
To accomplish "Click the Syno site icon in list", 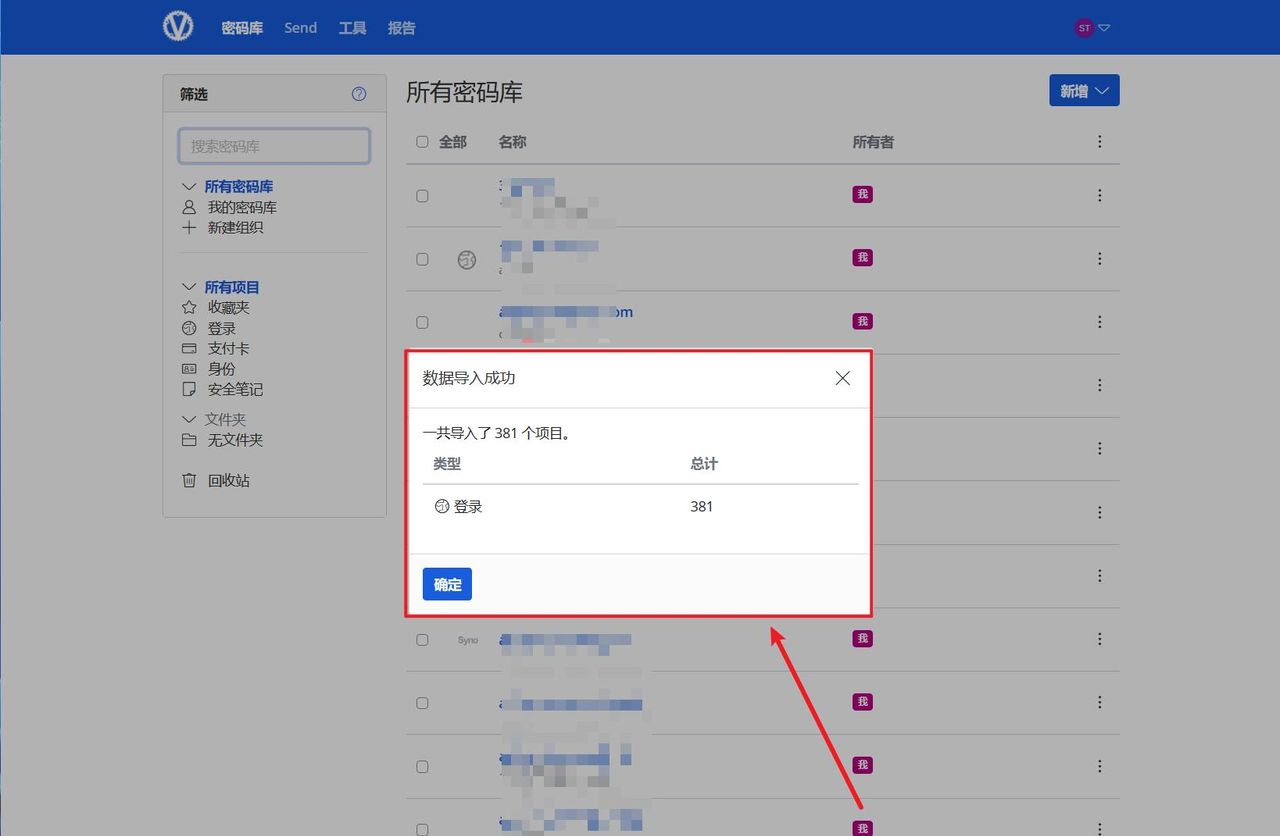I will (468, 640).
